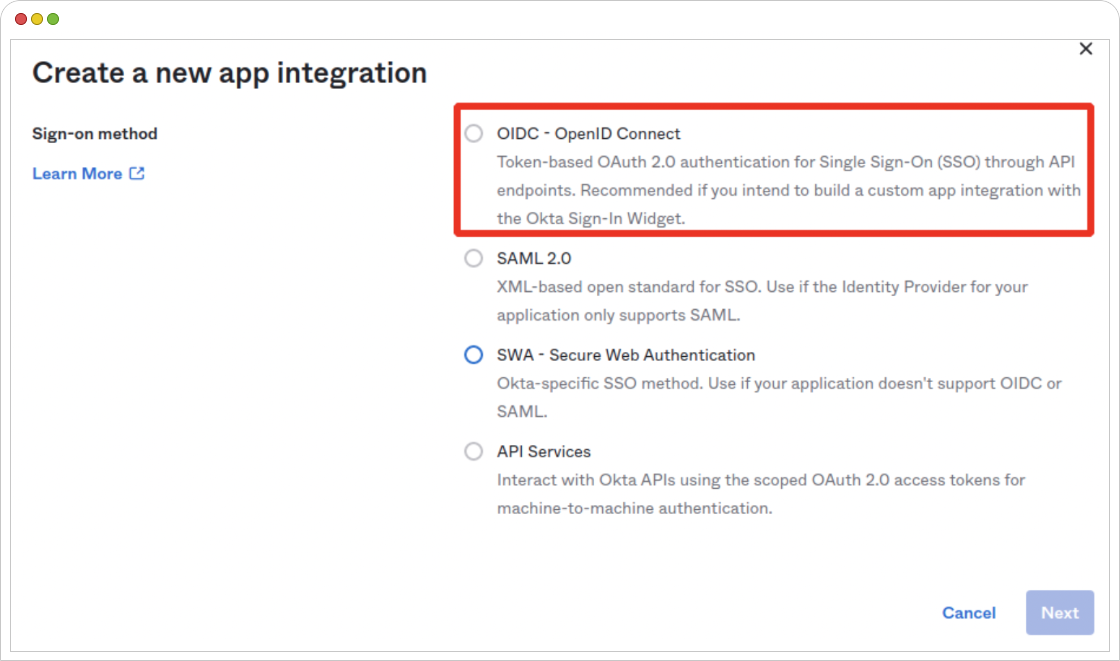Click the green macOS zoom dot
Viewport: 1120px width, 661px height.
(53, 19)
